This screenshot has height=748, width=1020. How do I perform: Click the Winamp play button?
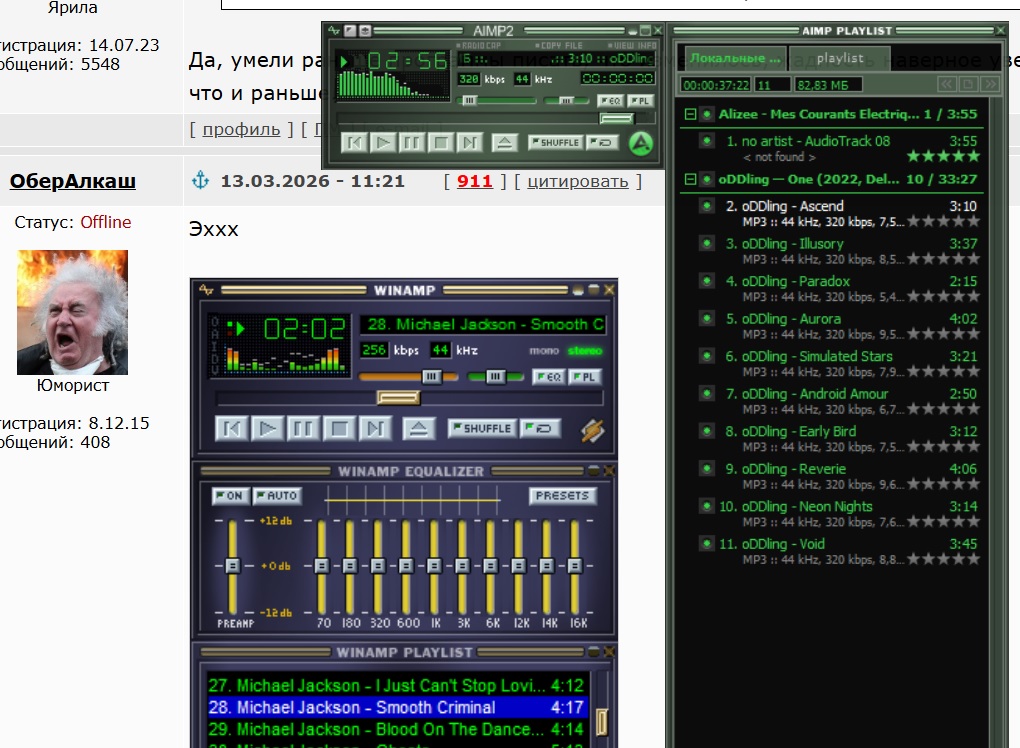267,429
